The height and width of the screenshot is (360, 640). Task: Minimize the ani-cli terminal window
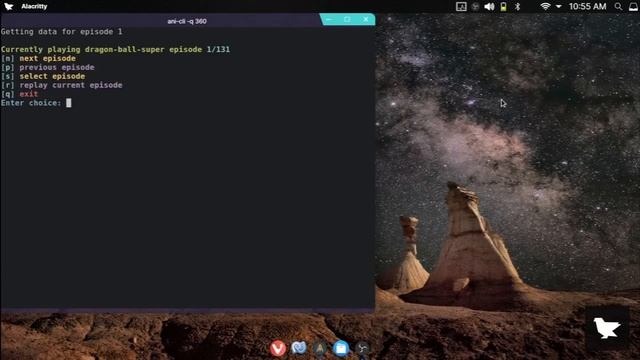click(x=329, y=19)
